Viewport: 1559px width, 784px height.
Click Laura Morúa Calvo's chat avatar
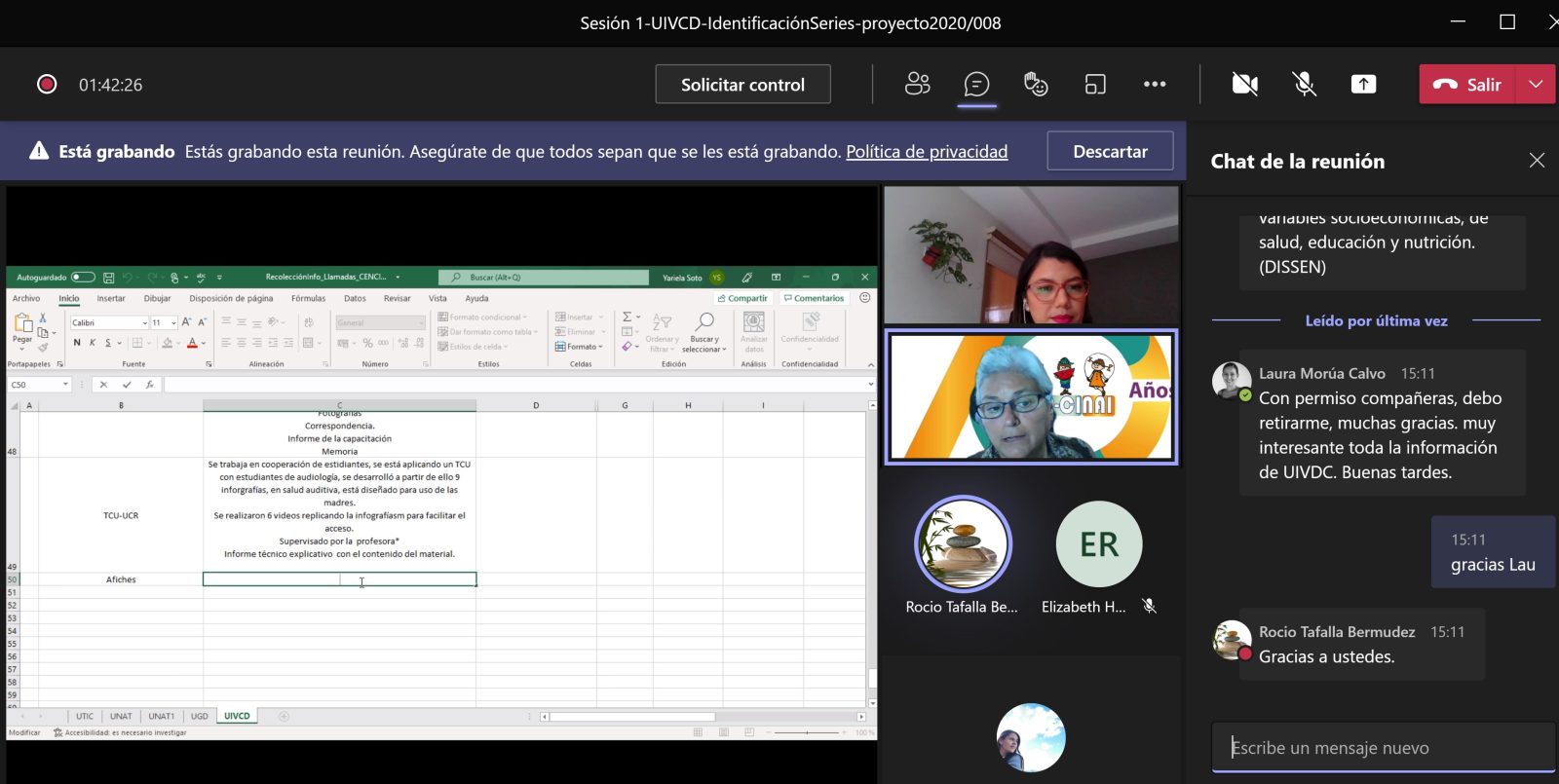[x=1232, y=381]
